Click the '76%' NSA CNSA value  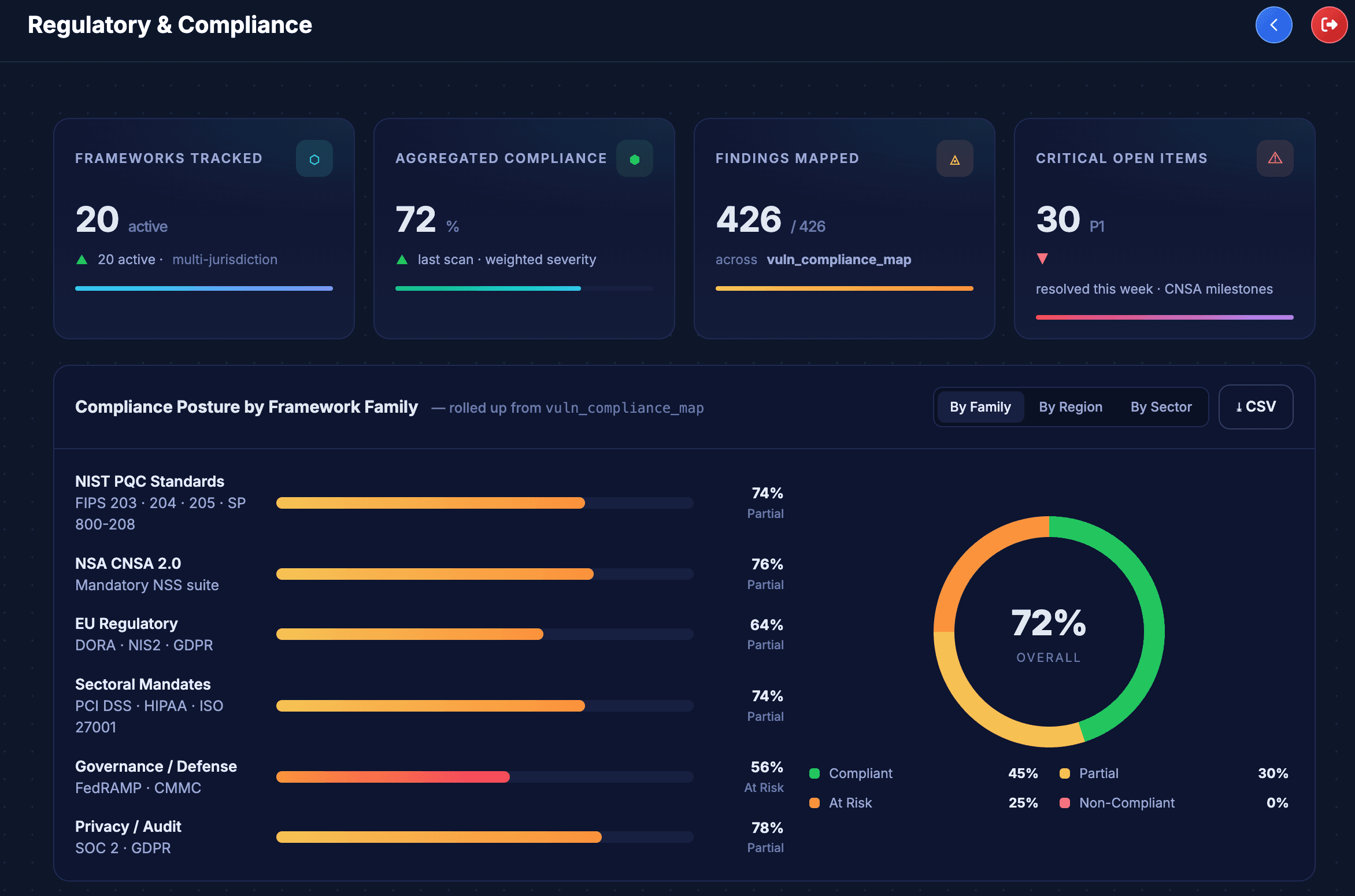tap(767, 564)
